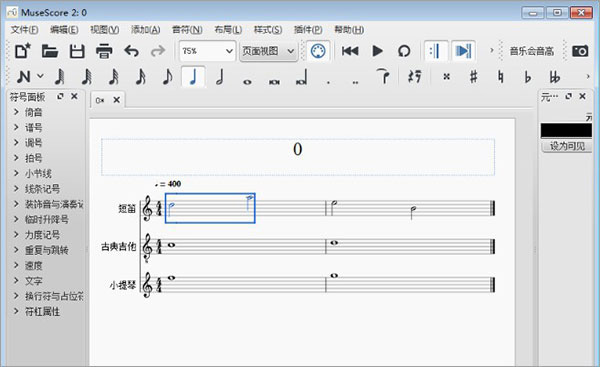Click the black color swatch in inspector

tap(566, 130)
